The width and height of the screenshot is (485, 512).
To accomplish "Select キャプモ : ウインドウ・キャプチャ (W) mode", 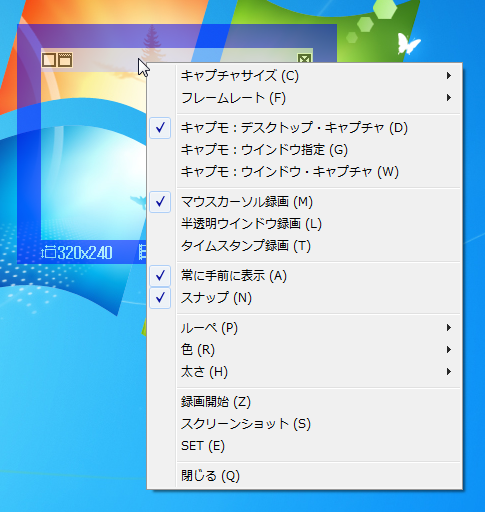I will point(304,172).
